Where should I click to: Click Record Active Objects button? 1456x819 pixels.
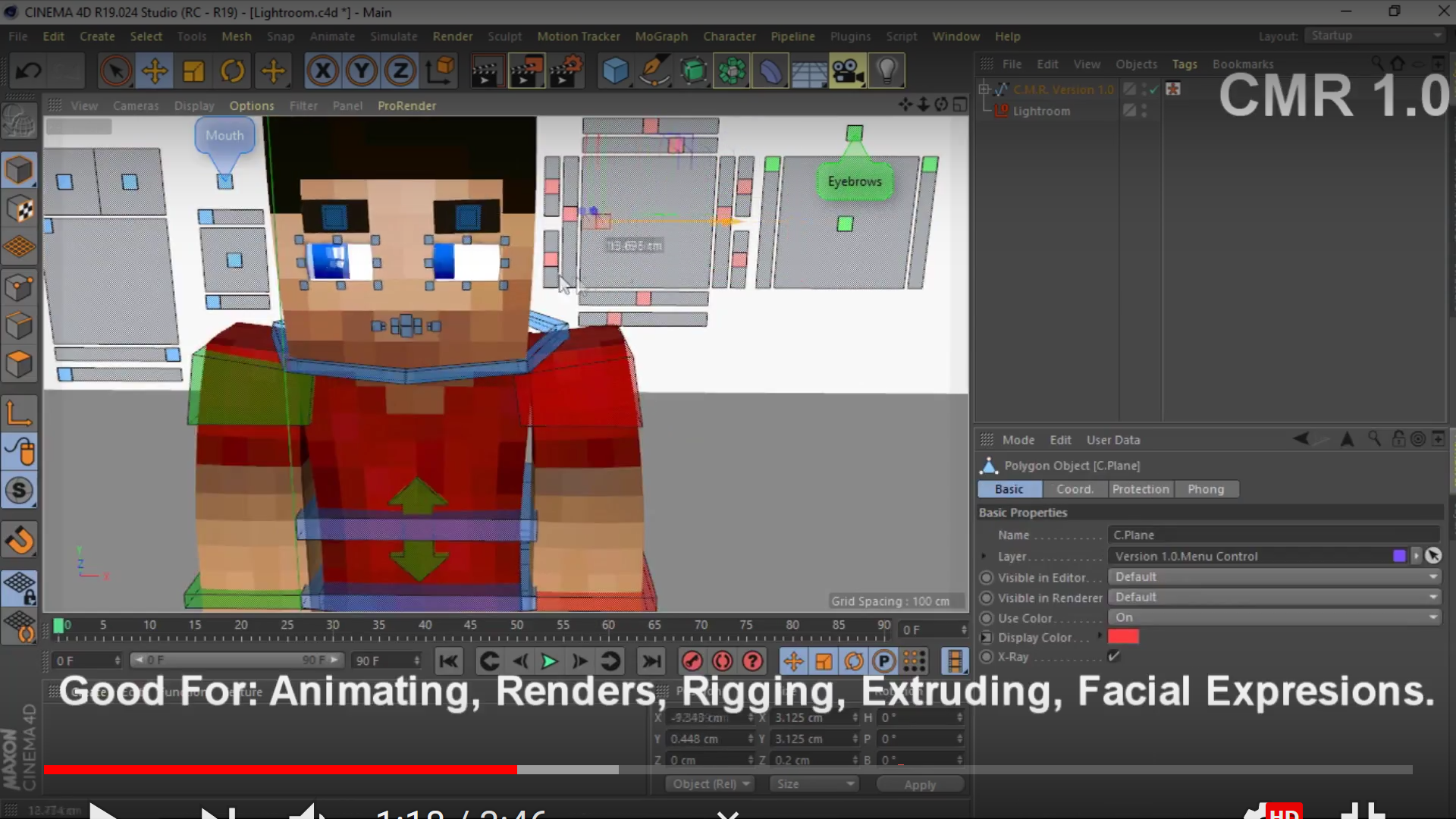[x=692, y=662]
